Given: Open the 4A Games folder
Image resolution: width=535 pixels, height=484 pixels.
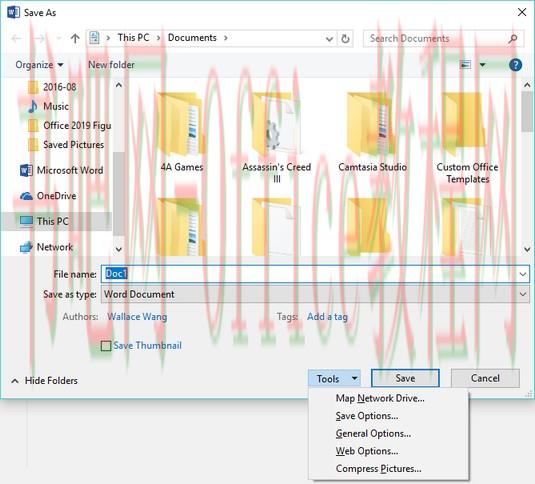Looking at the screenshot, I should click(x=182, y=133).
